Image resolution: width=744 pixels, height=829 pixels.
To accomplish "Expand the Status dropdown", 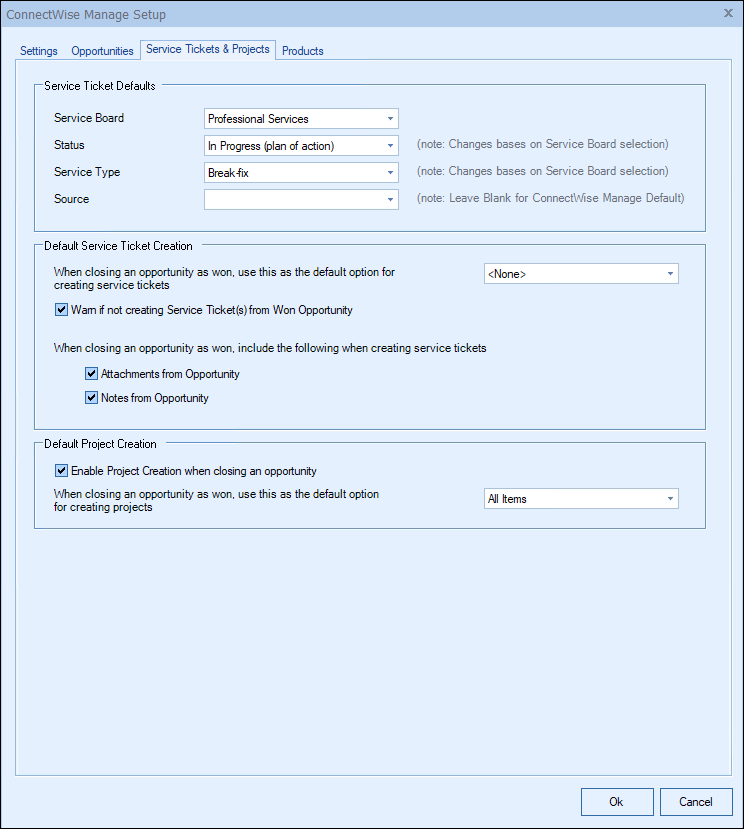I will [x=301, y=145].
